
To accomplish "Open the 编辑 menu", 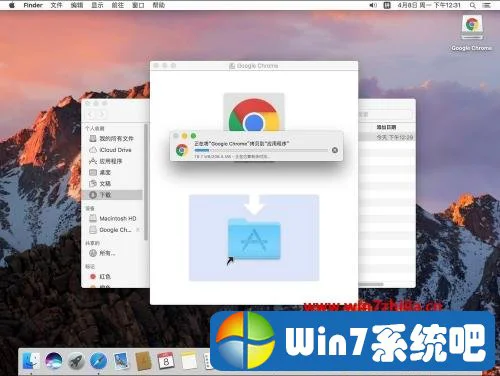I will pos(77,5).
